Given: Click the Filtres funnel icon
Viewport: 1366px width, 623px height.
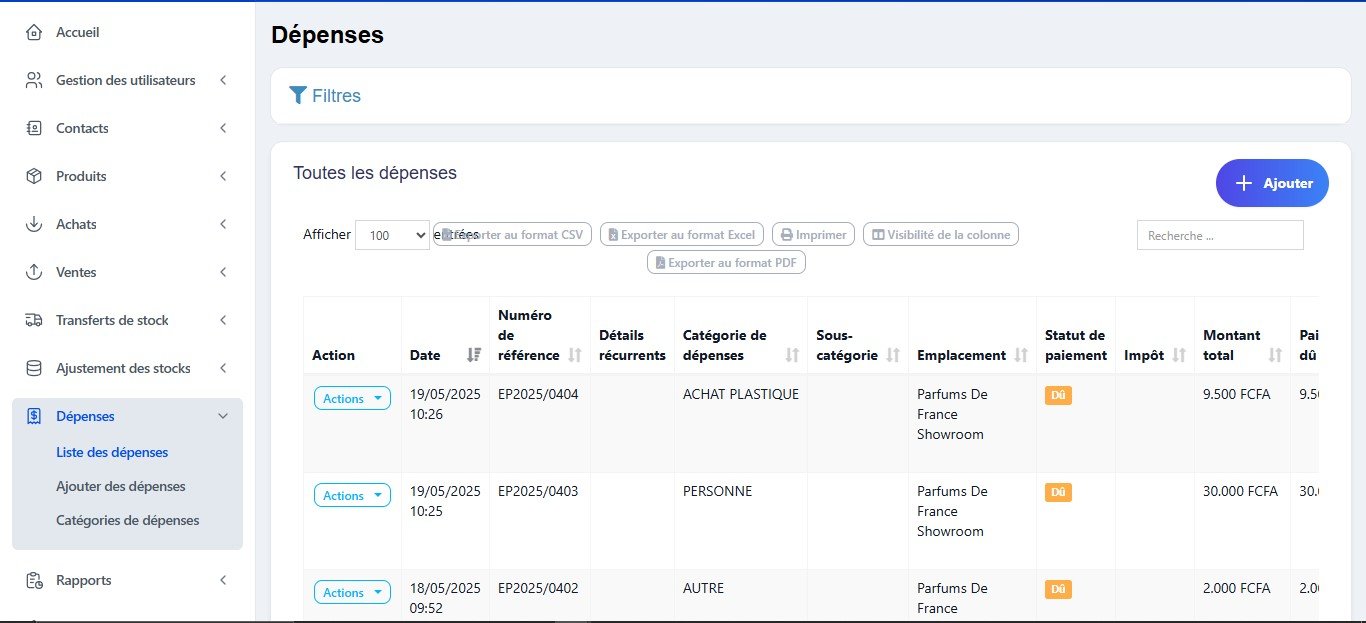Looking at the screenshot, I should tap(298, 96).
